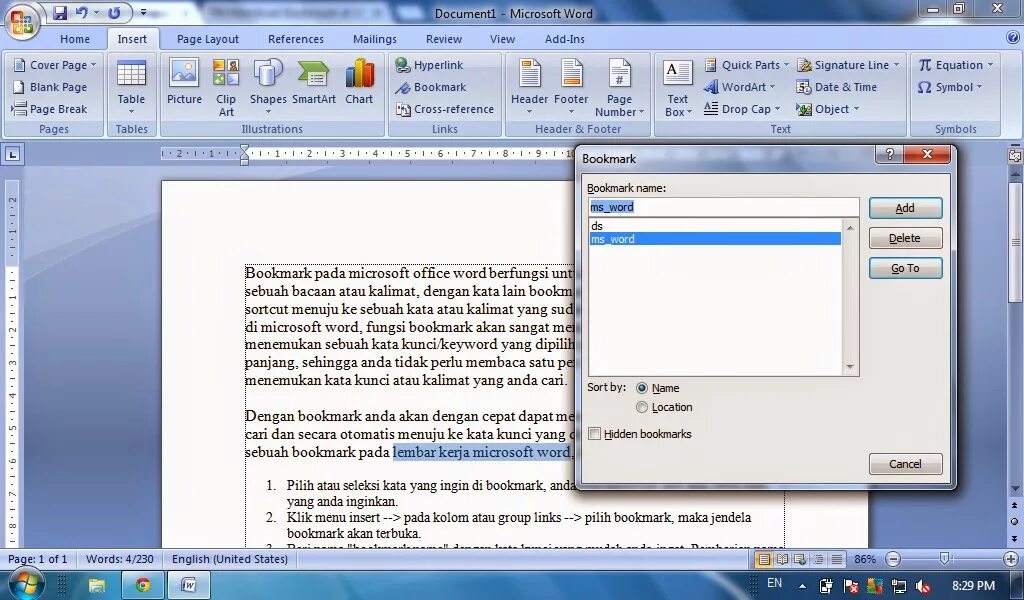Switch to Full Screen Reading view

tap(782, 559)
